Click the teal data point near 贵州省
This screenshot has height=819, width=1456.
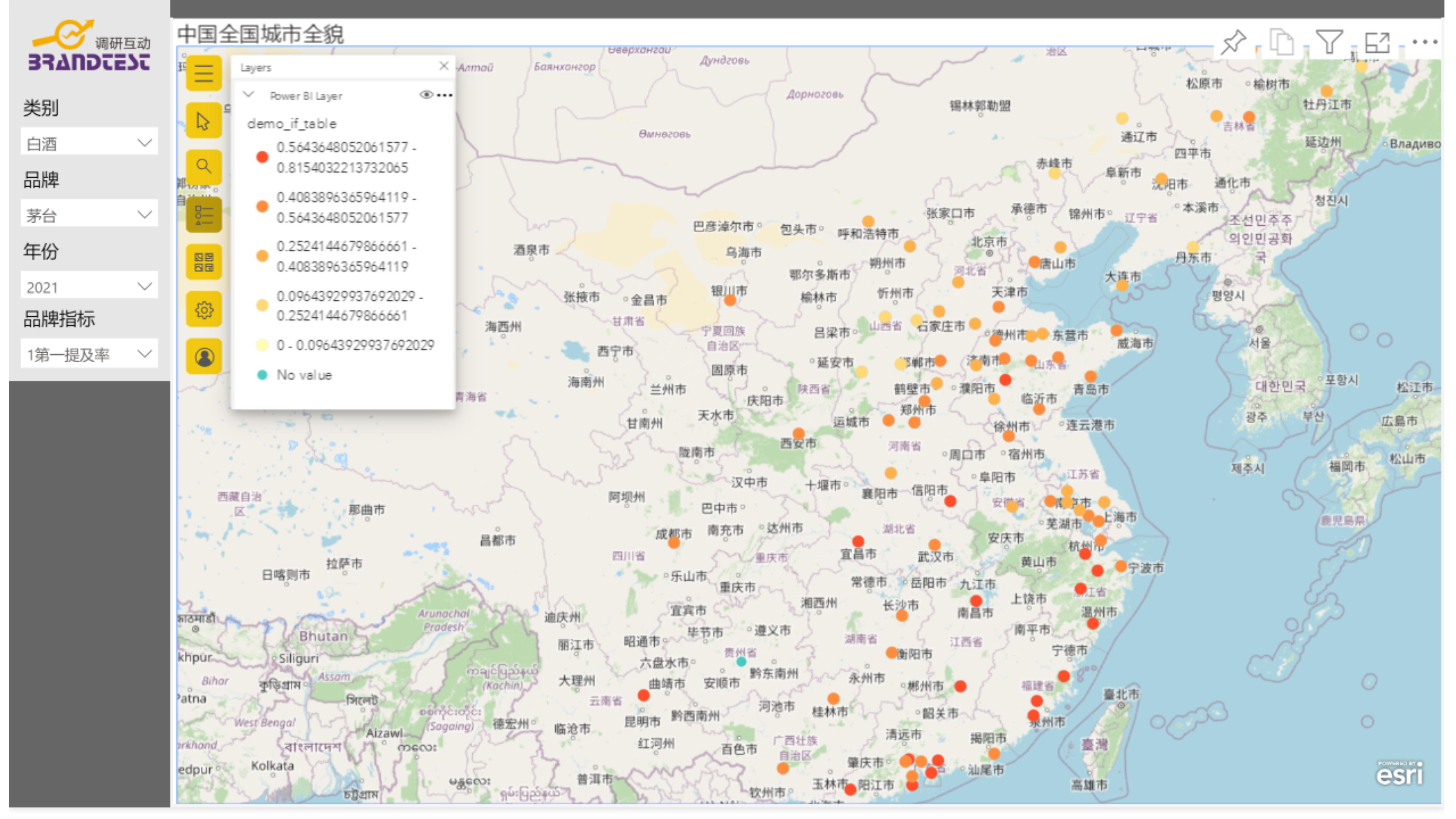pos(741,661)
